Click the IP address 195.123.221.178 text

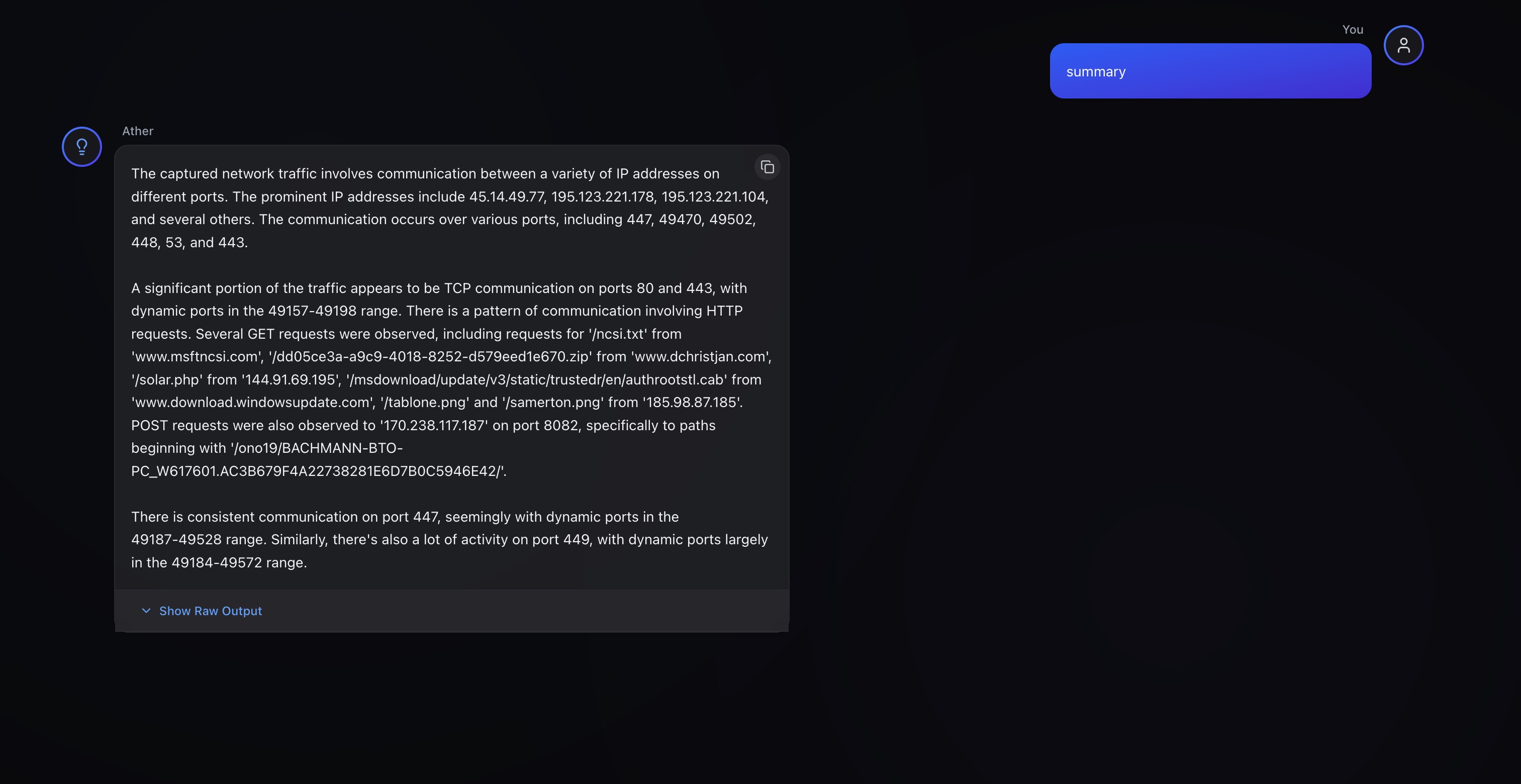click(x=602, y=197)
